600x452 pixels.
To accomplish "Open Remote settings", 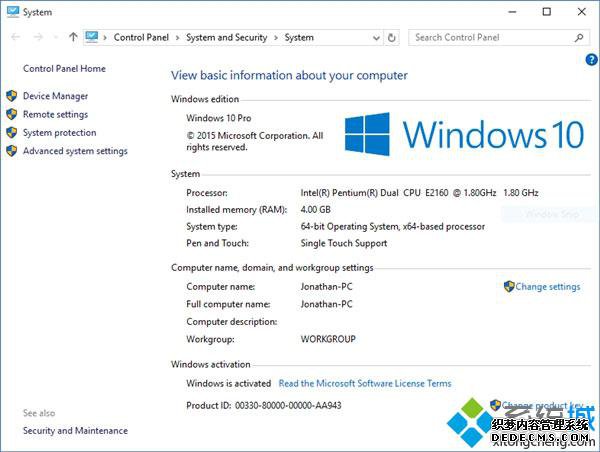I will coord(55,114).
